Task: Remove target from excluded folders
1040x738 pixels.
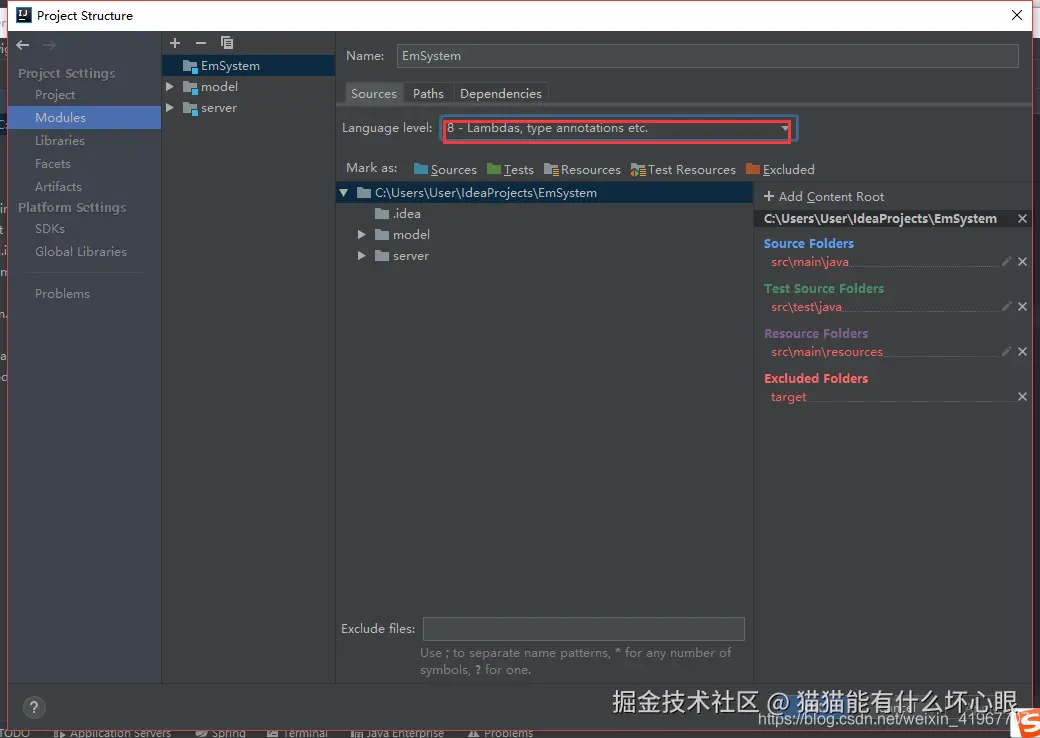Action: (1022, 397)
